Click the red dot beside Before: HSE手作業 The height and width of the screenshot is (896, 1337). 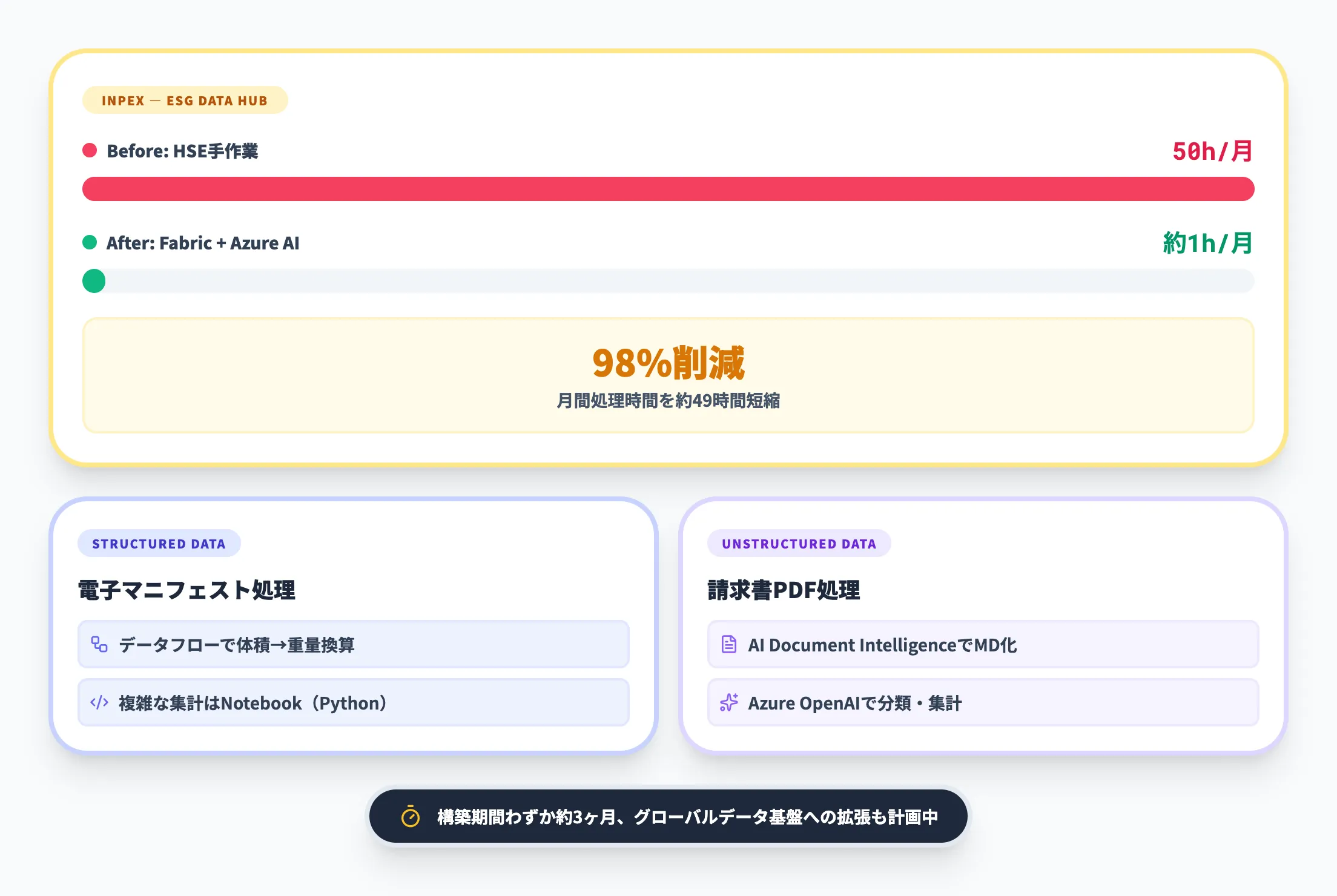[x=90, y=151]
